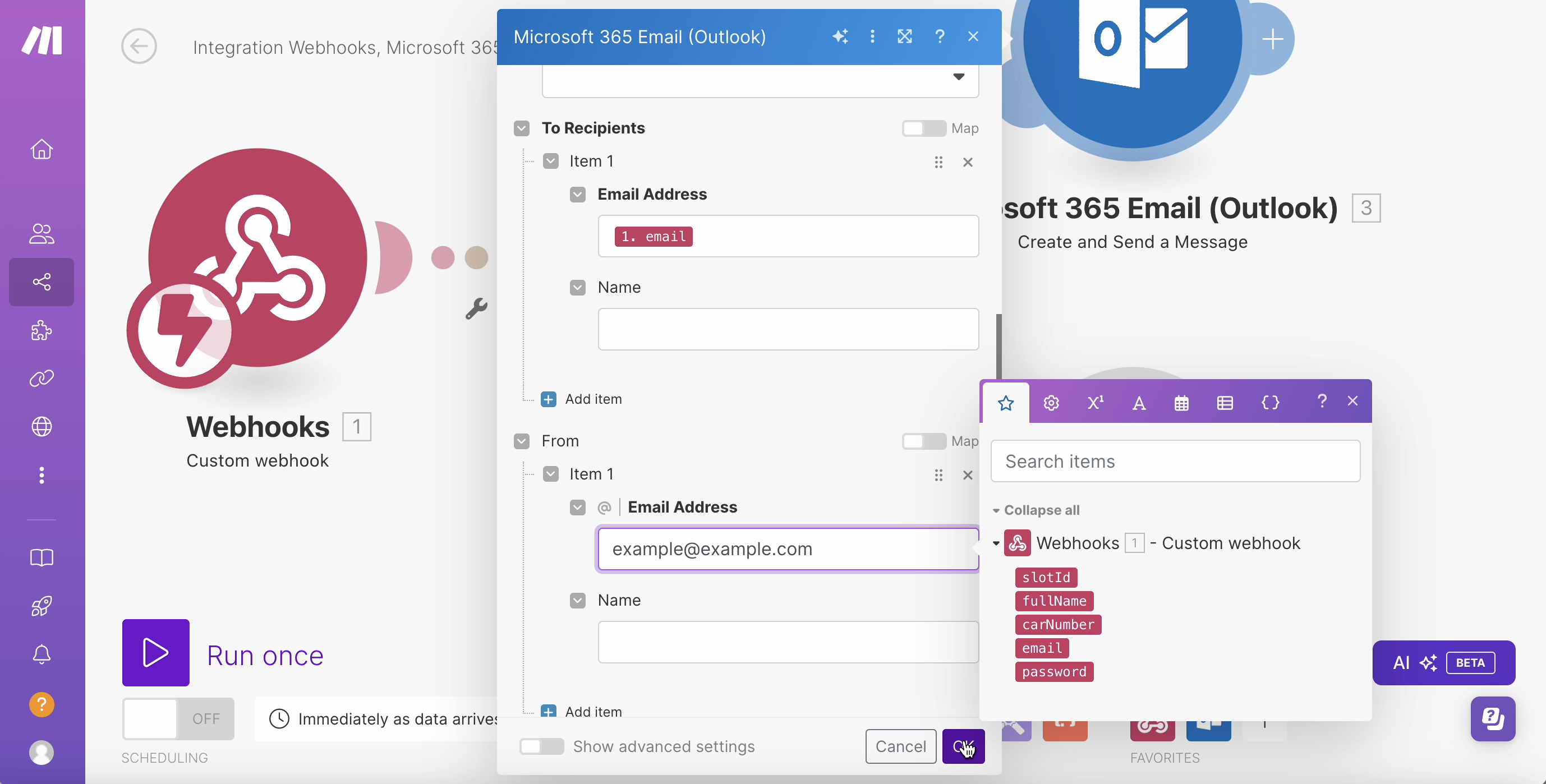Image resolution: width=1546 pixels, height=784 pixels.
Task: Add another module with plus circle
Action: coord(1272,40)
